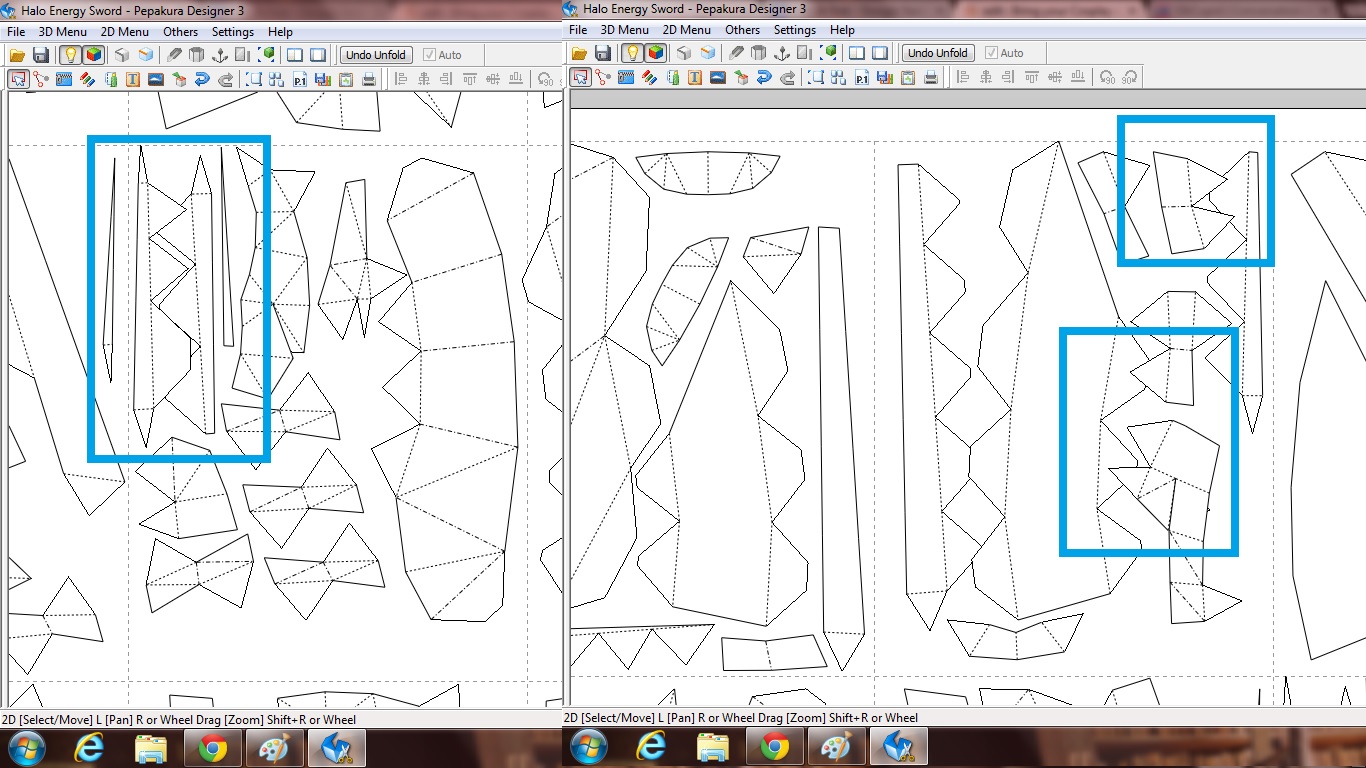Open Others menu in left window
1366x768 pixels.
point(181,32)
